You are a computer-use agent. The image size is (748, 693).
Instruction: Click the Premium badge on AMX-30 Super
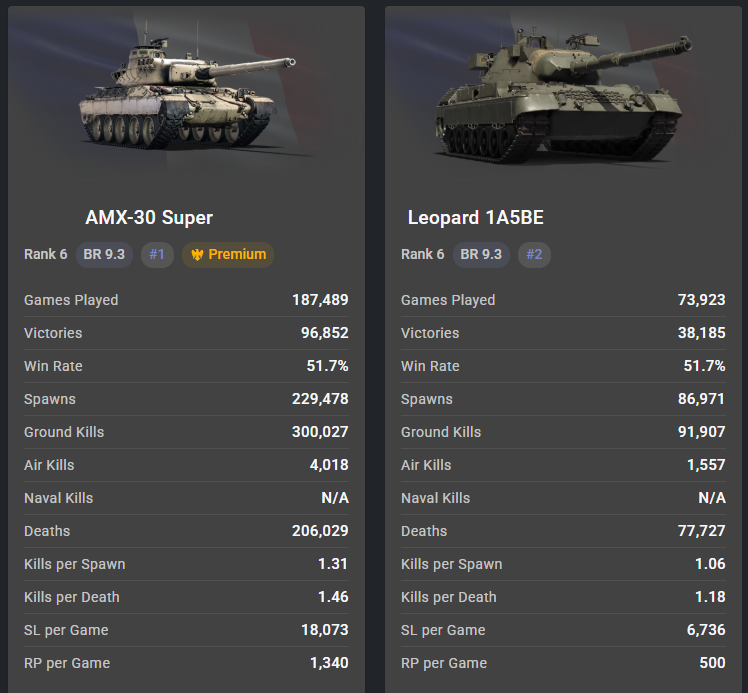tap(228, 255)
